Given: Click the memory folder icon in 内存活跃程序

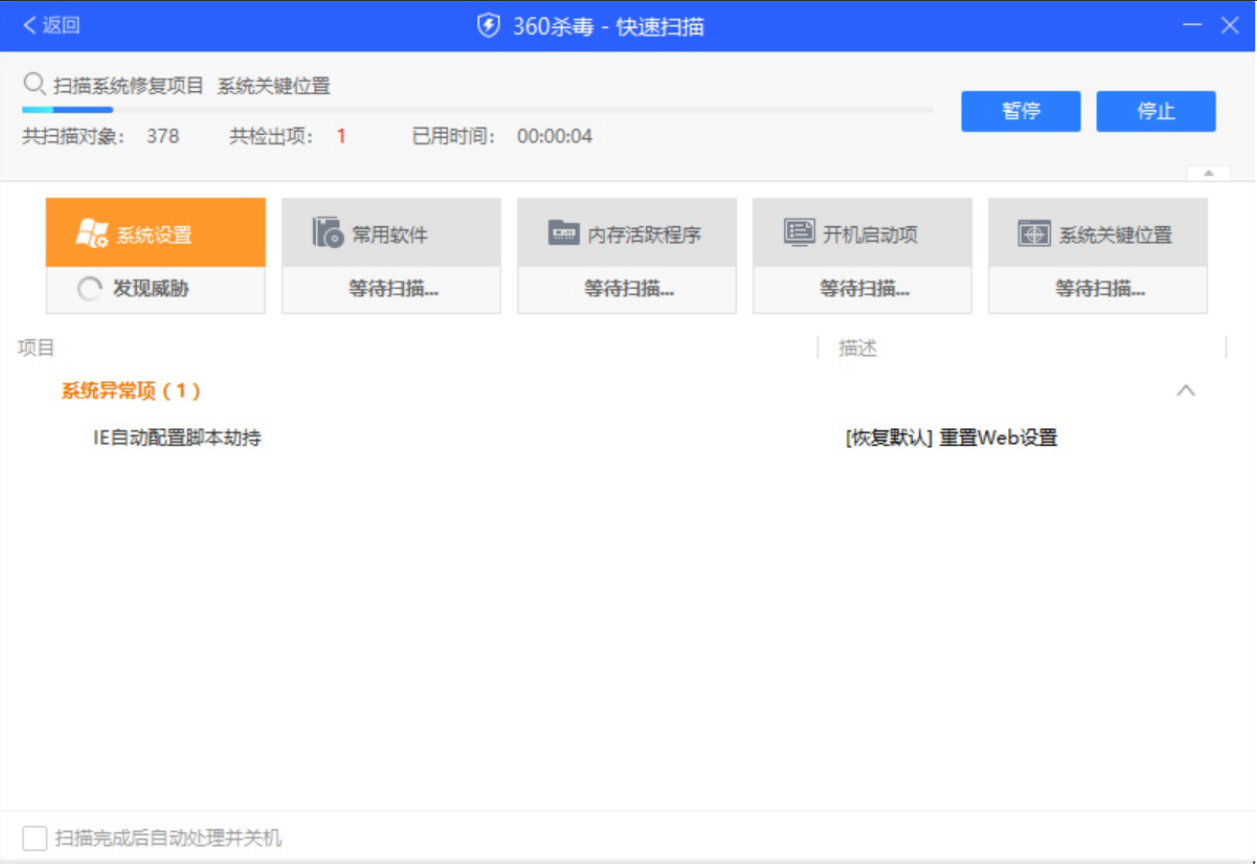Looking at the screenshot, I should point(564,233).
